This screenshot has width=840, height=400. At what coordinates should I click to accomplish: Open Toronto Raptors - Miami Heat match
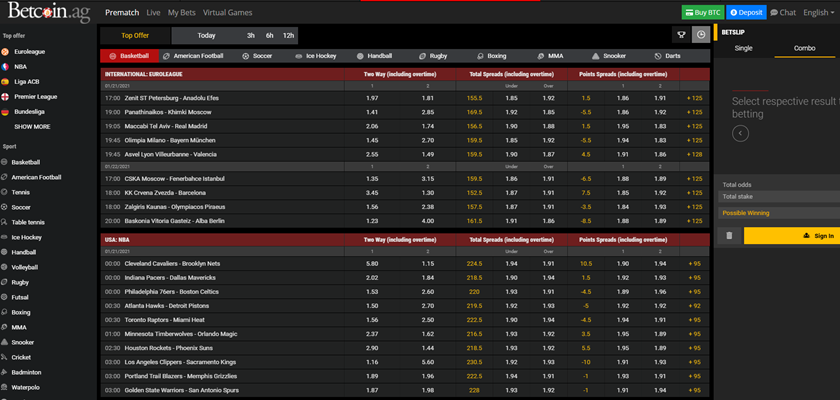click(x=166, y=320)
